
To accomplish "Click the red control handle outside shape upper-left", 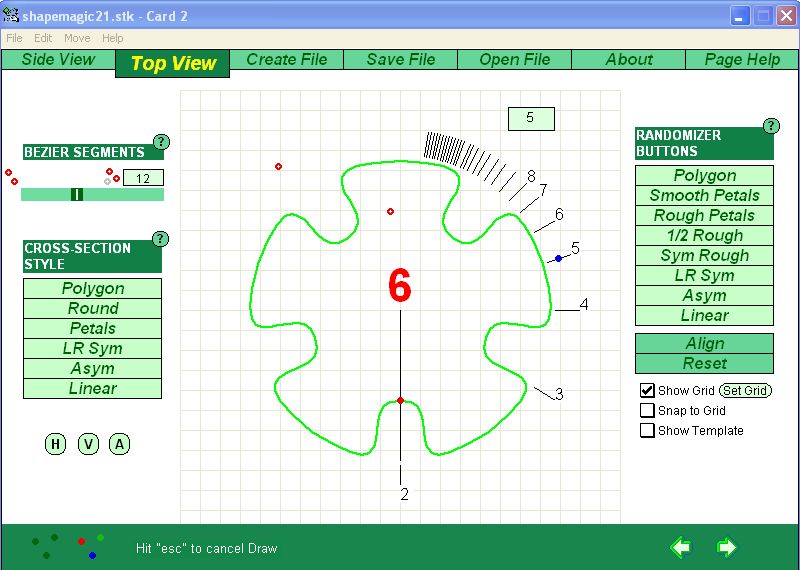I will click(278, 166).
